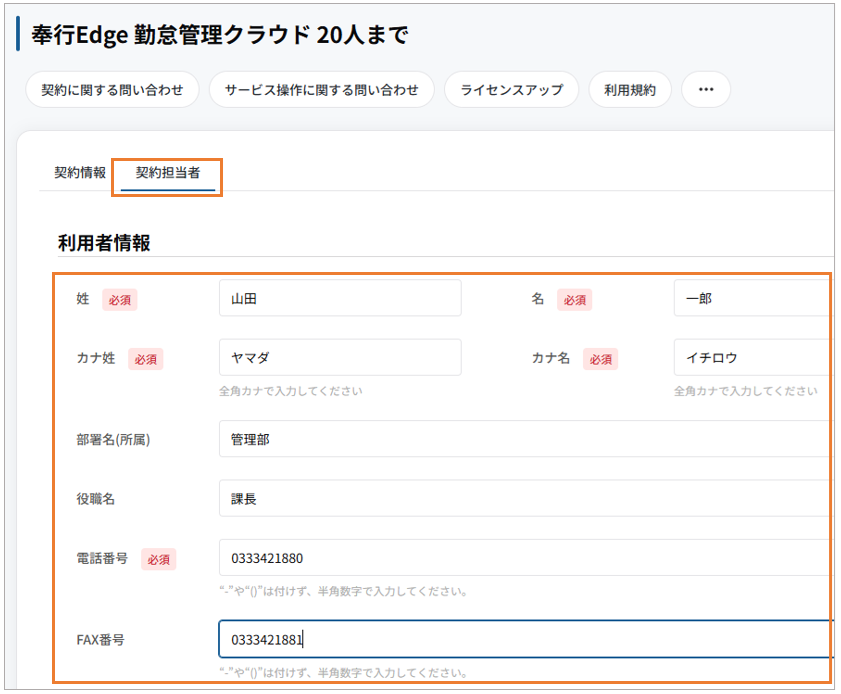Click the FAX番号 label
The width and height of the screenshot is (841, 694).
coord(100,640)
